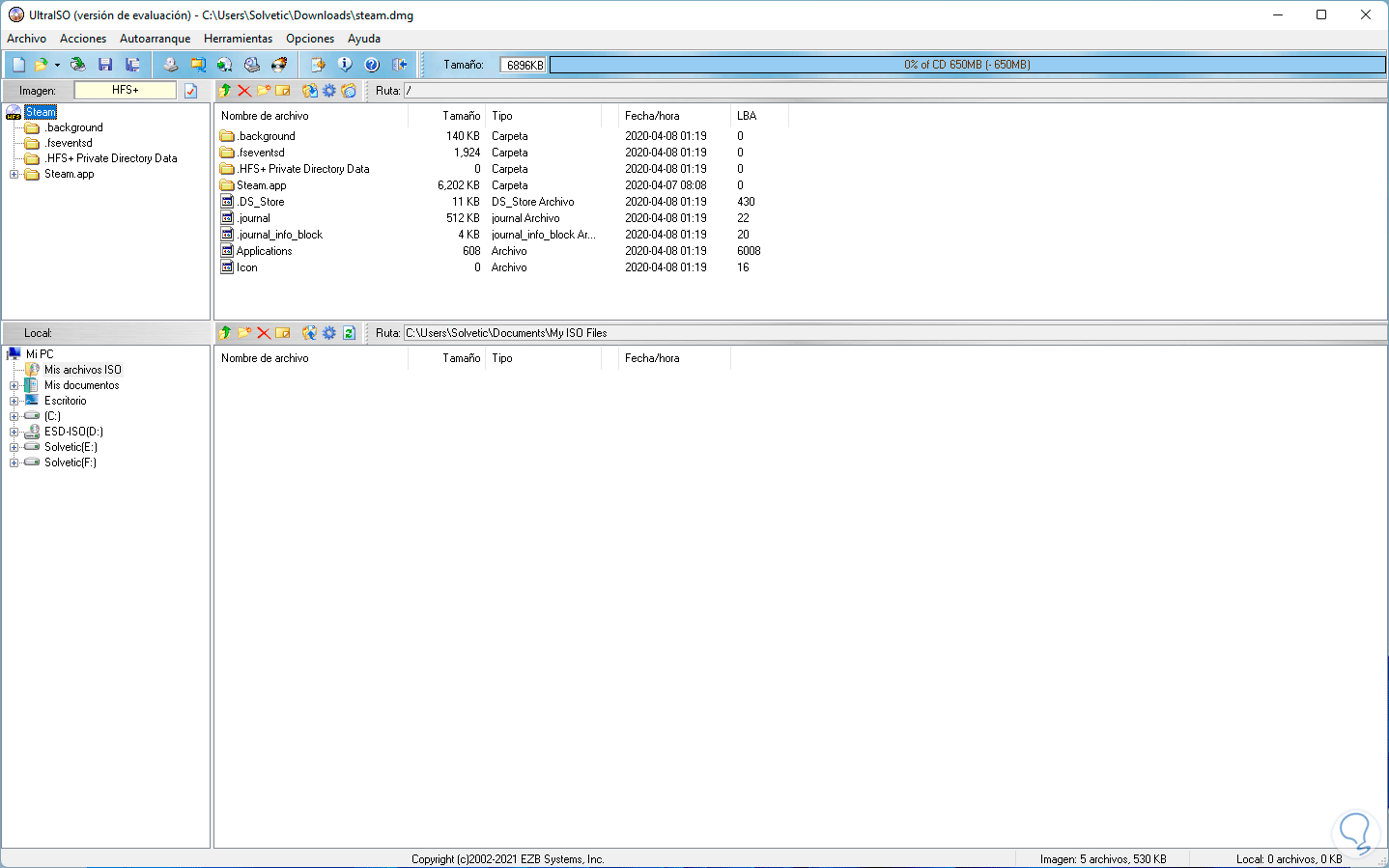This screenshot has height=868, width=1389.
Task: Toggle the checkmark icon beside HFS+ field
Action: [191, 91]
